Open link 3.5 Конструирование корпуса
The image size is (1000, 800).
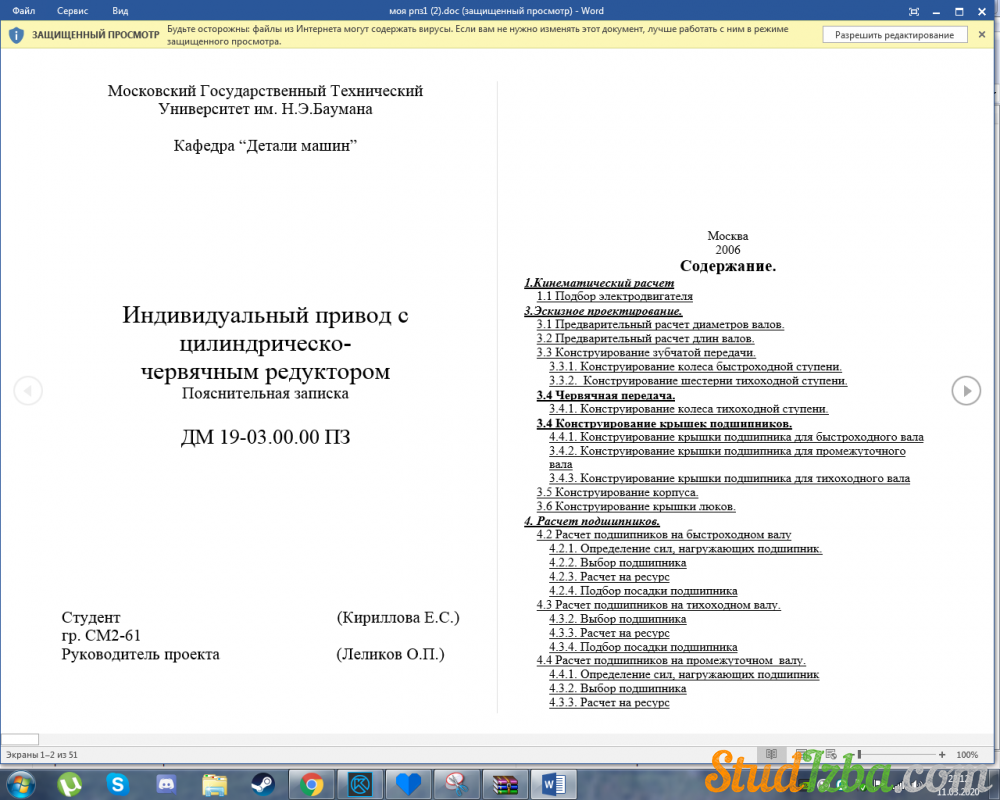[617, 492]
